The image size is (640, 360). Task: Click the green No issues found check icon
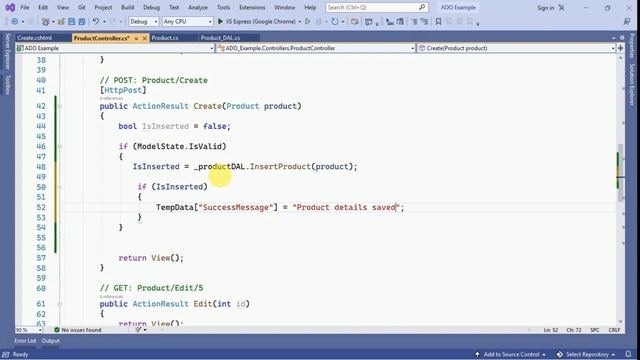pyautogui.click(x=57, y=329)
